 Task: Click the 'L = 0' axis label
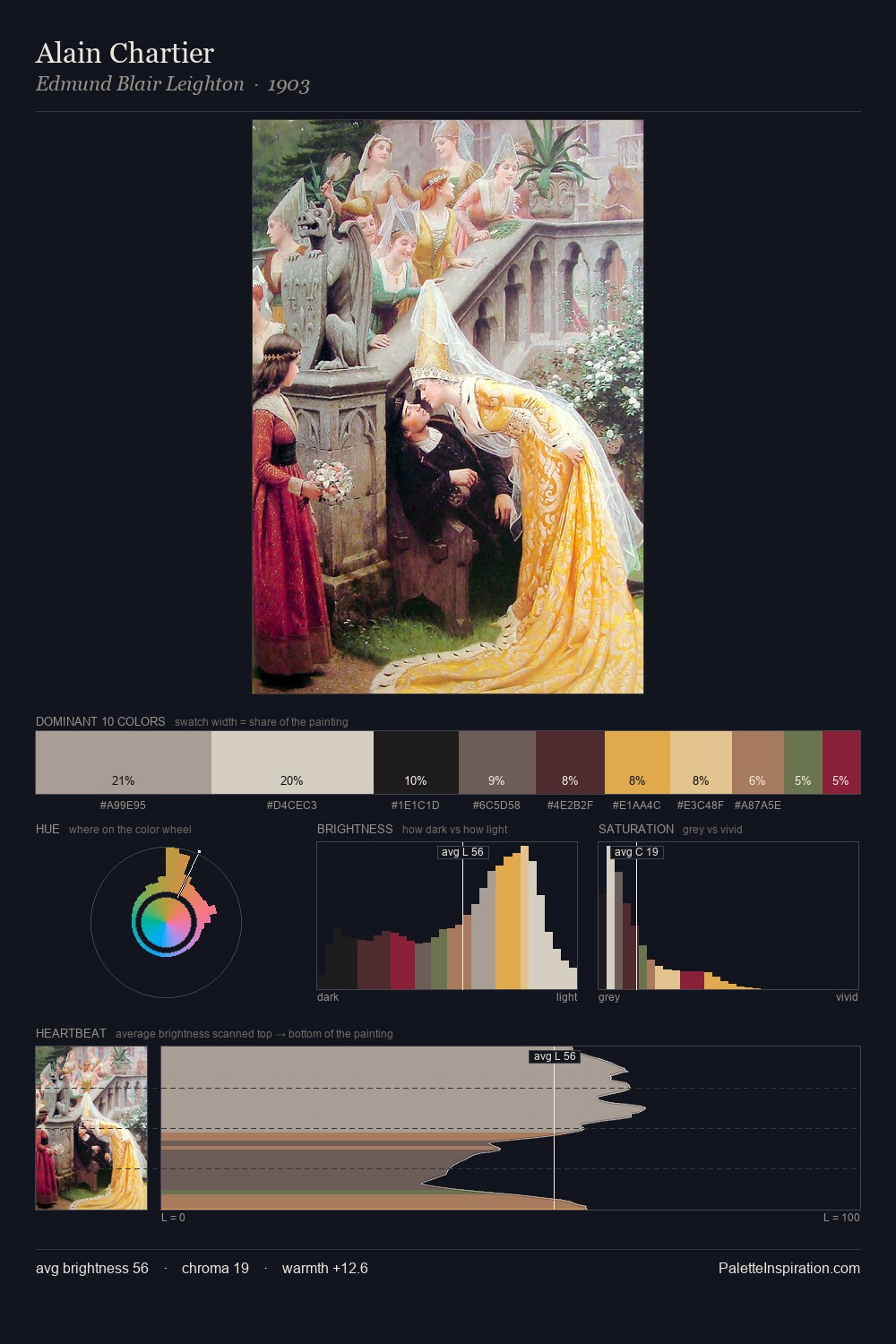(173, 1218)
